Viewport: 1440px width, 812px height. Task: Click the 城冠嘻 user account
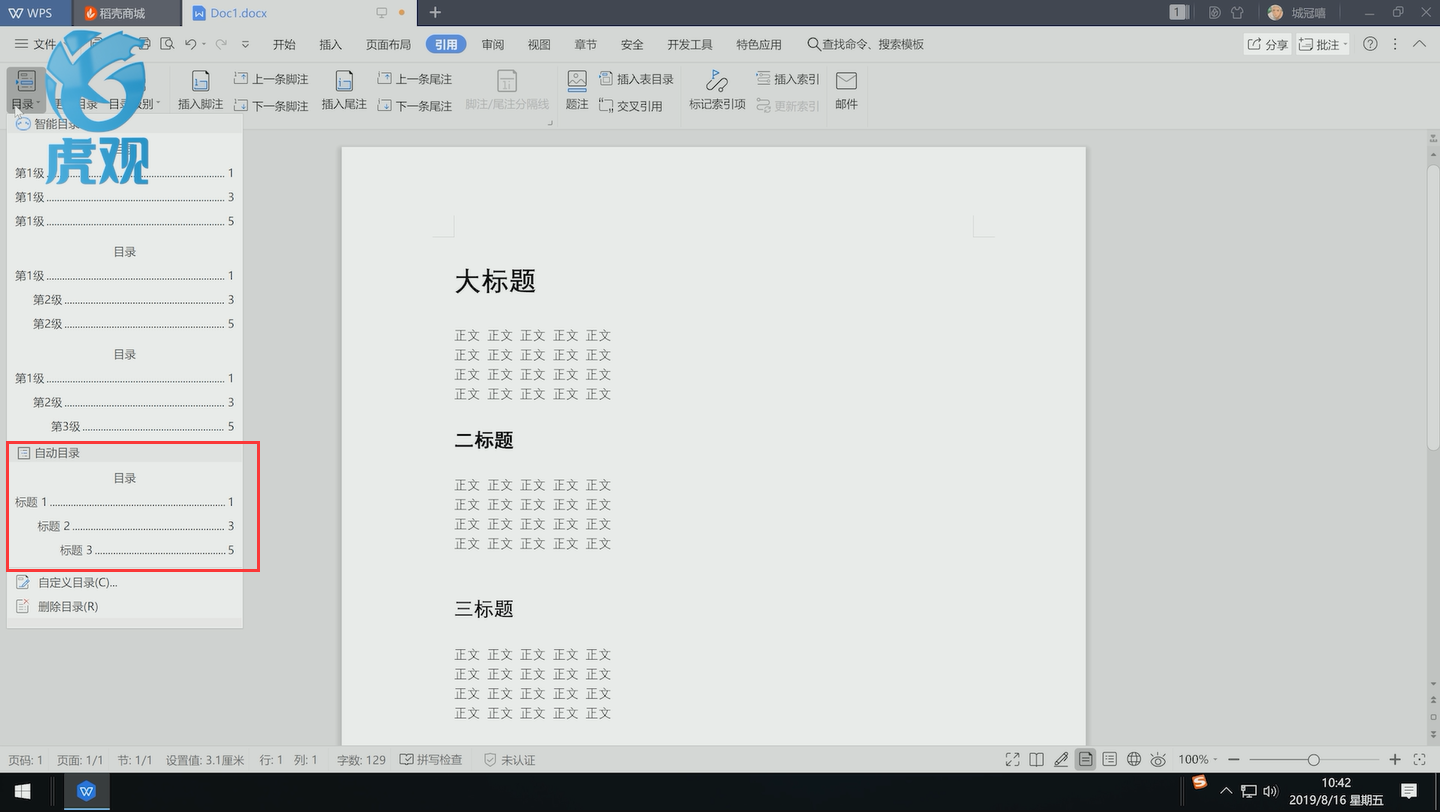pyautogui.click(x=1296, y=13)
